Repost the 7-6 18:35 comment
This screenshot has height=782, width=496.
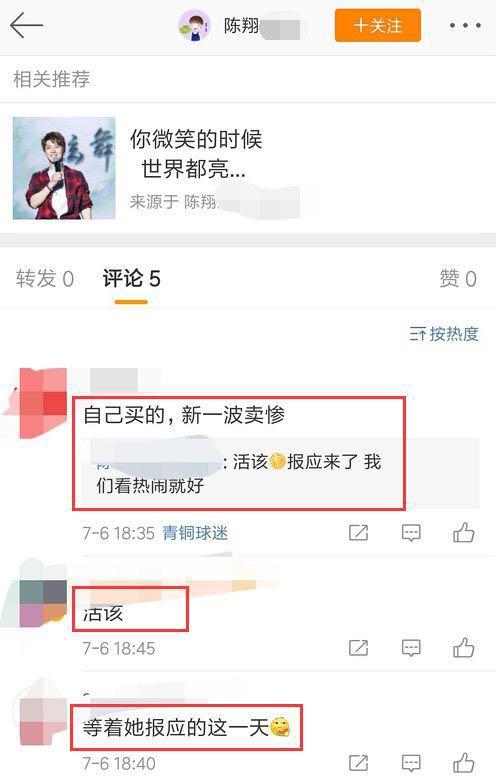tap(358, 533)
